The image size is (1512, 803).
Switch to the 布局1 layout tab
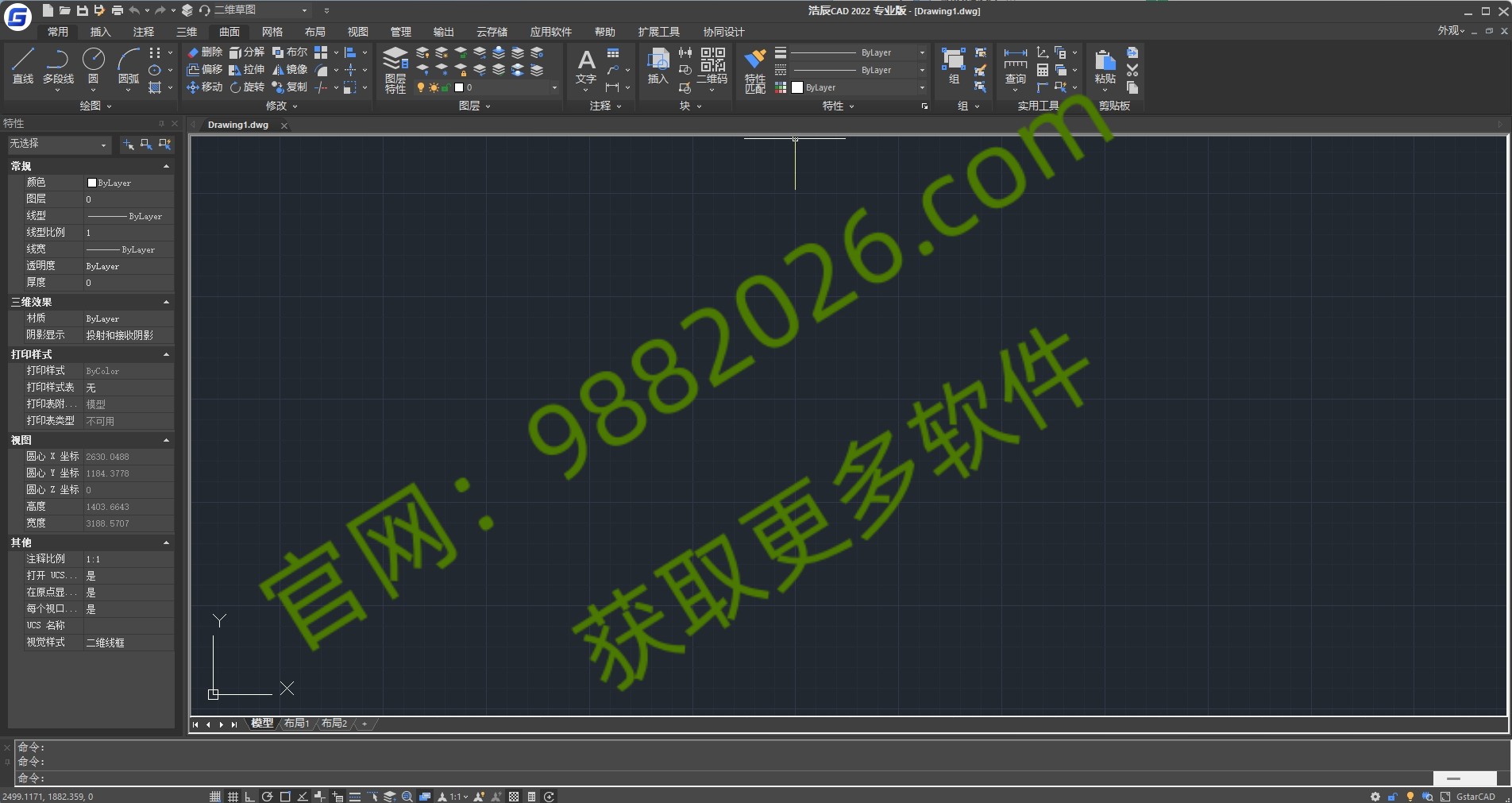[297, 724]
